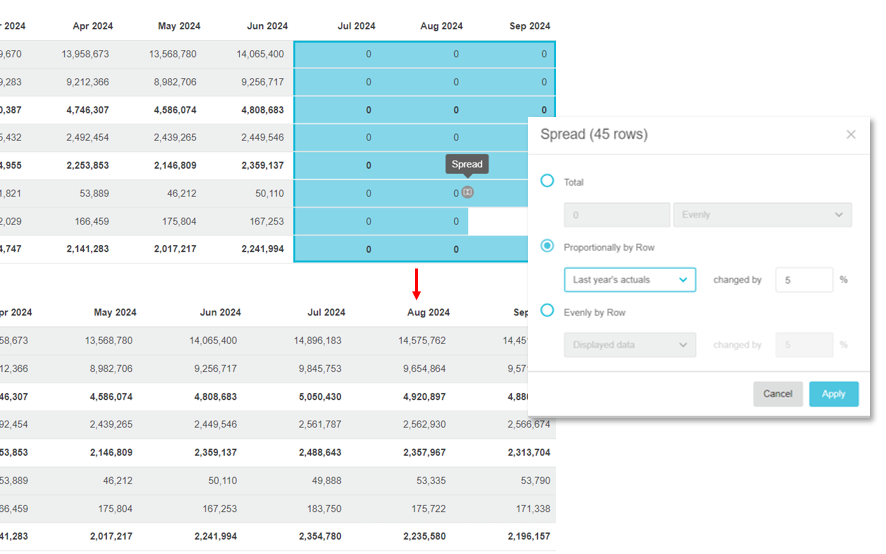Viewport: 886px width, 554px height.
Task: Select the cell showing 14,896,183
Action: (x=319, y=340)
